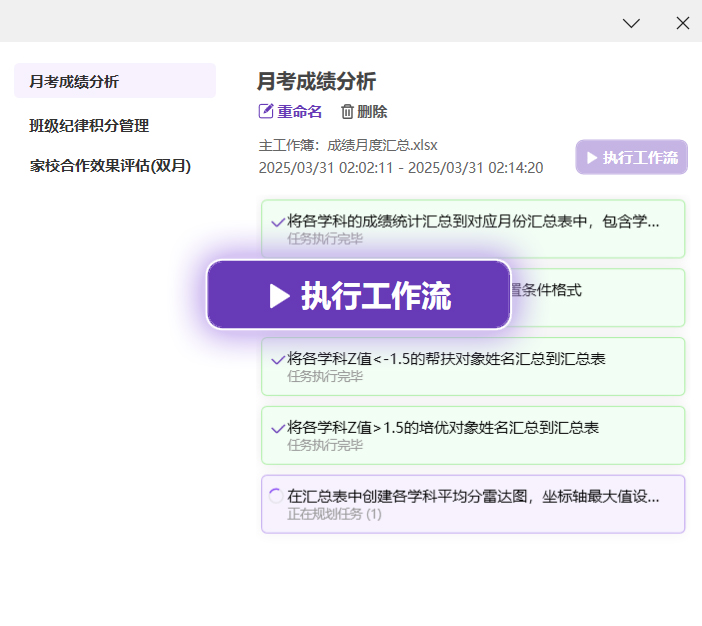
Task: Click the trash can icon beside 删除
Action: click(347, 112)
